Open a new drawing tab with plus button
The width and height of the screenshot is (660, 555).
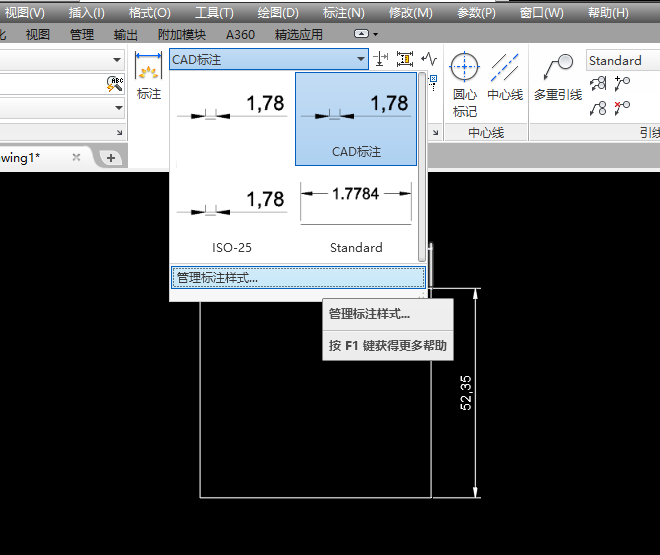[x=111, y=158]
